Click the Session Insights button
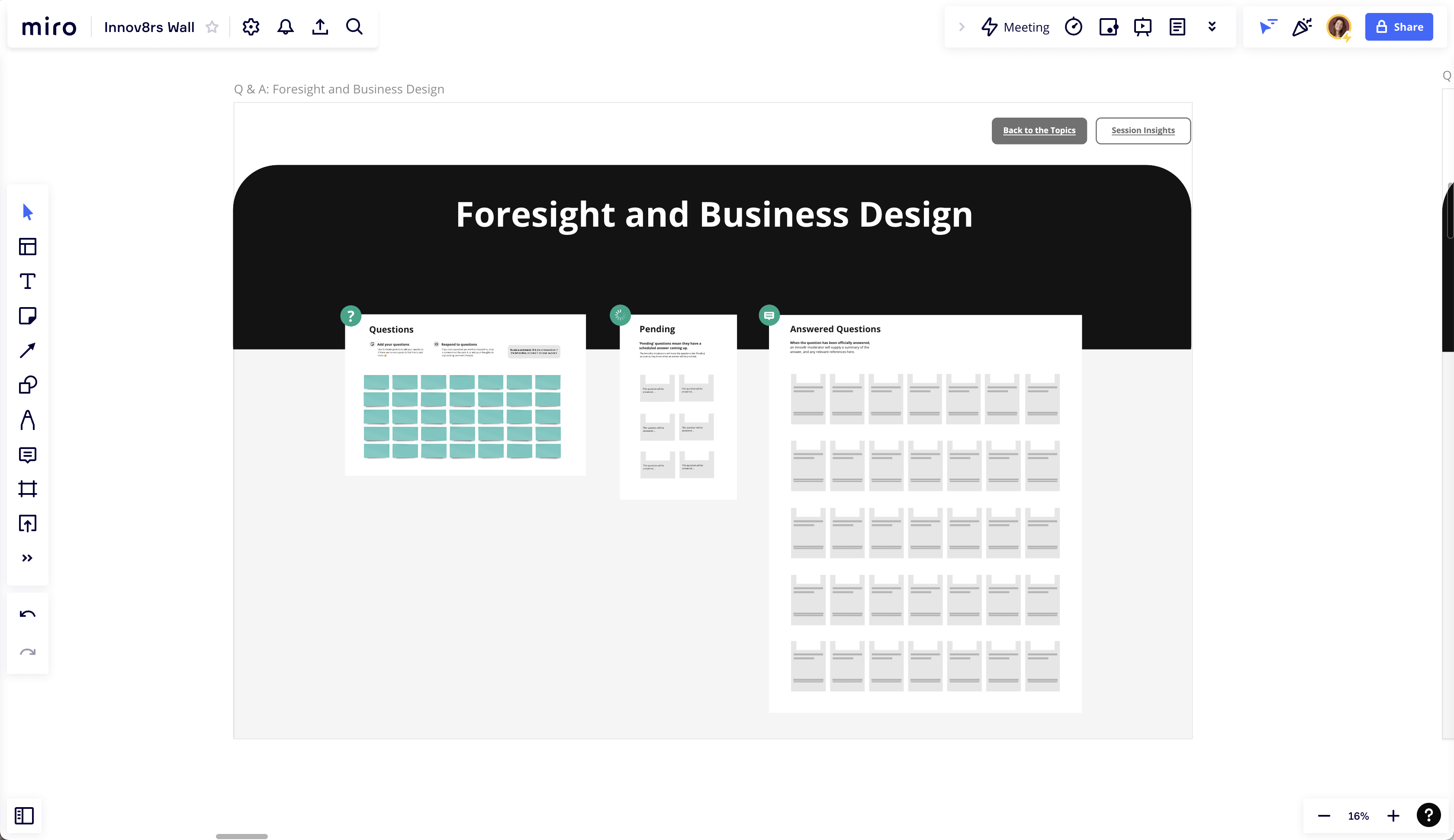The width and height of the screenshot is (1454, 840). (1142, 130)
